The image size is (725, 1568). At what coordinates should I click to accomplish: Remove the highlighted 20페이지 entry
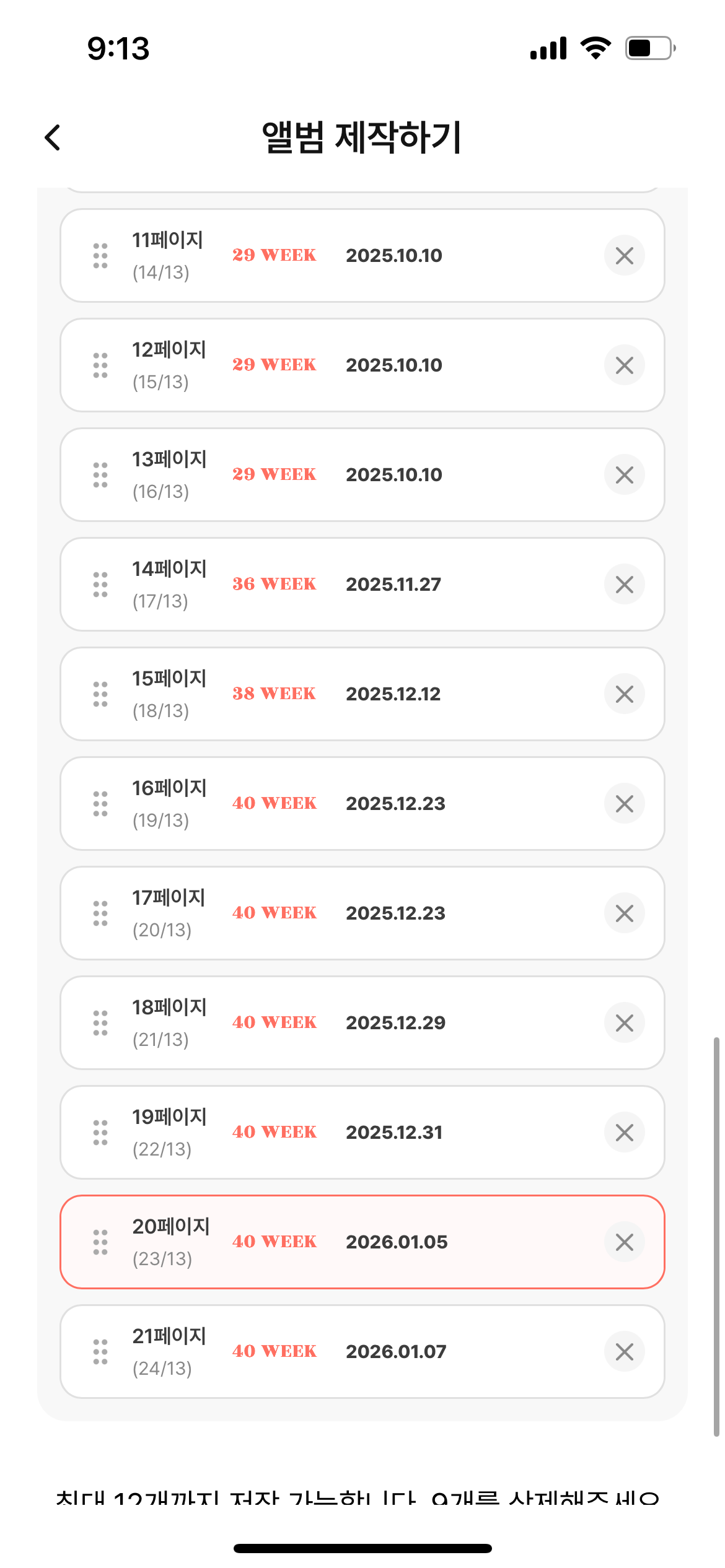[x=624, y=1242]
